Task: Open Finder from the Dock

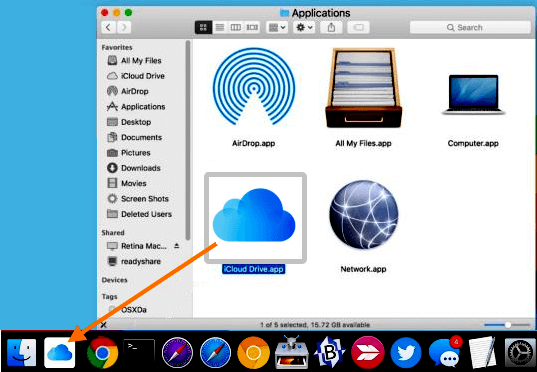Action: [x=22, y=352]
